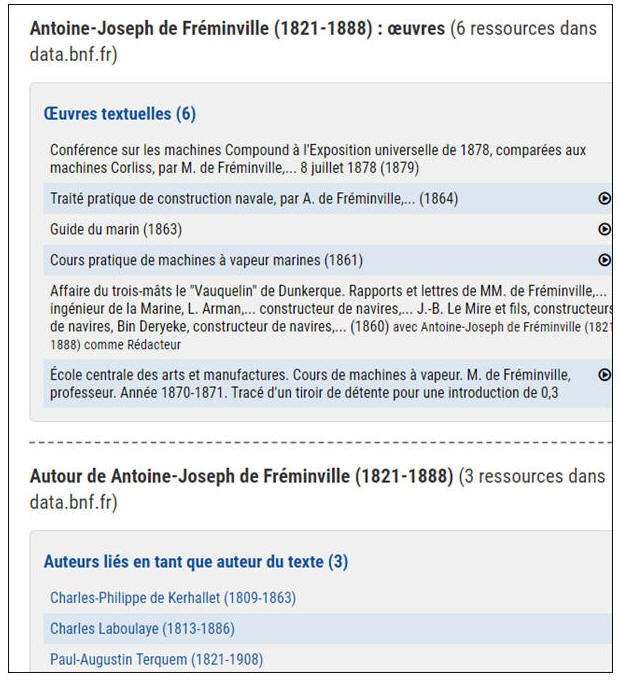The image size is (618, 682).
Task: Open Cours pratique de machines à vapeur marines
Action: click(x=206, y=260)
